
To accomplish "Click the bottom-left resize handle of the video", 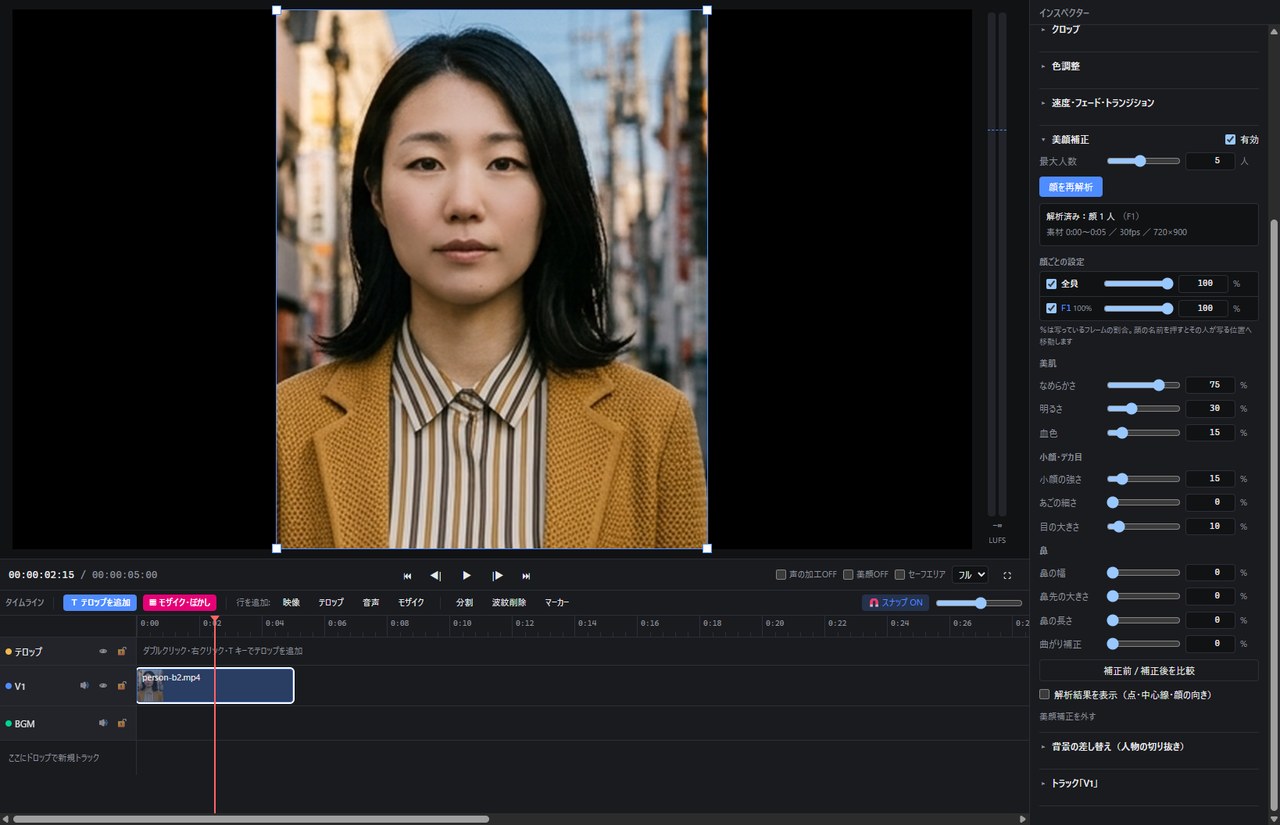I will click(277, 548).
